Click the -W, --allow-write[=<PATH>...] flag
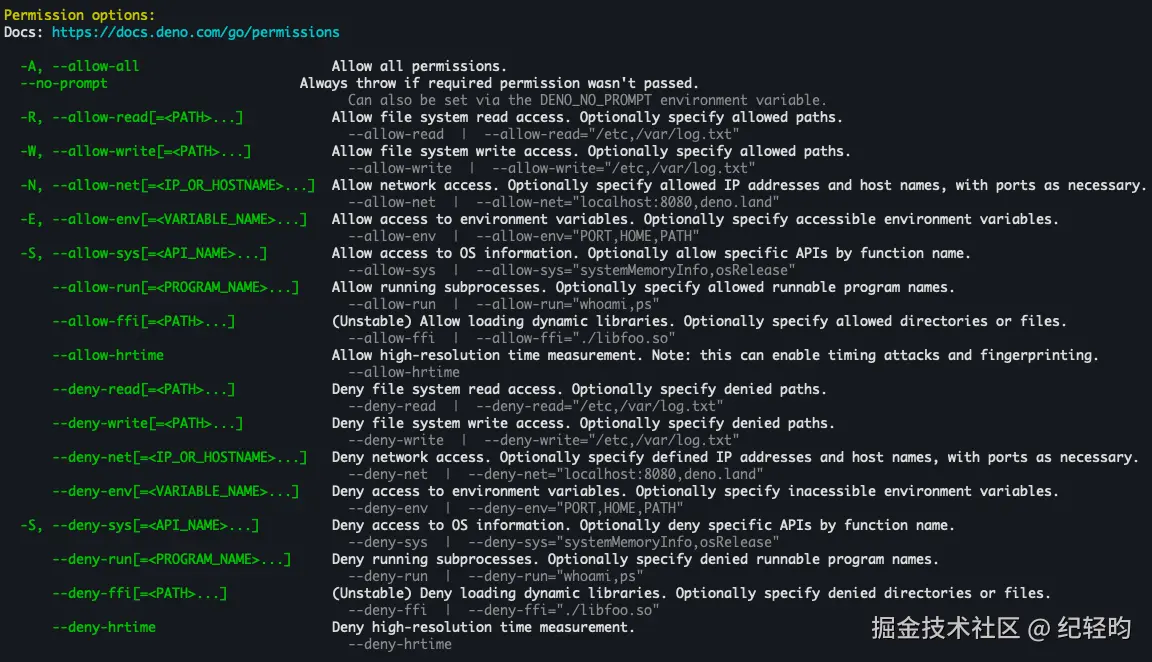The width and height of the screenshot is (1152, 662). [x=135, y=151]
